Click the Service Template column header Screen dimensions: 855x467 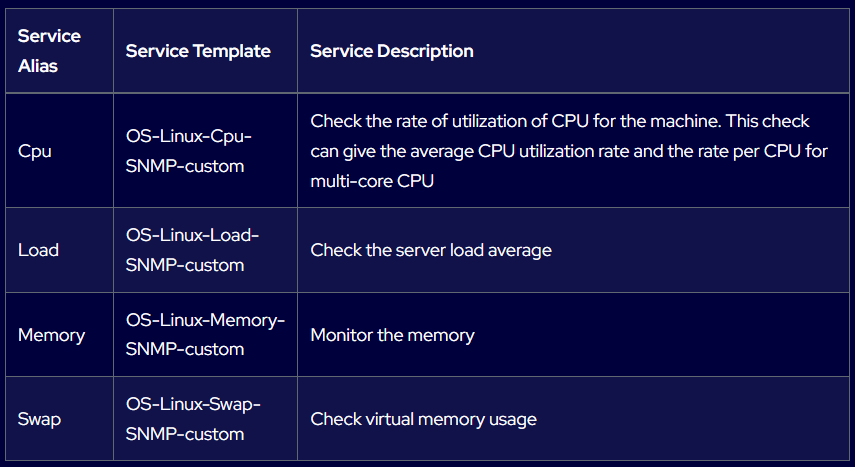198,51
